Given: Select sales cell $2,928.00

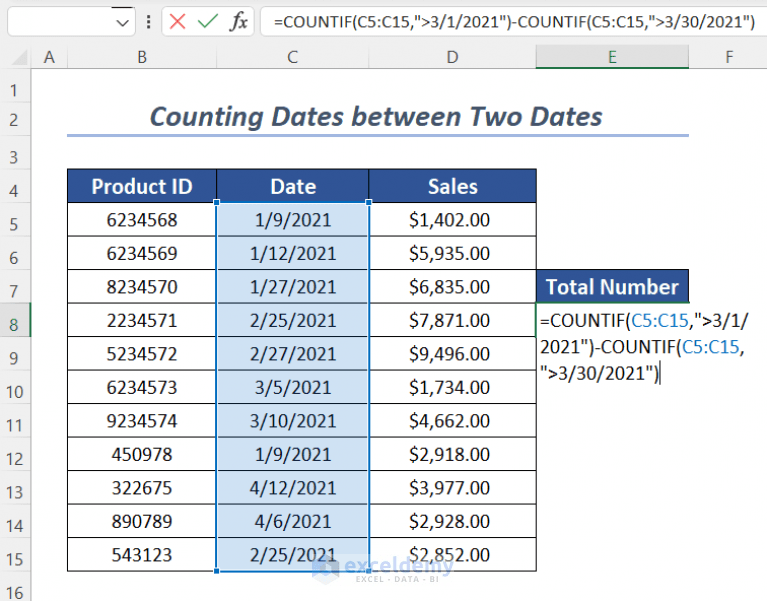Looking at the screenshot, I should pos(452,521).
